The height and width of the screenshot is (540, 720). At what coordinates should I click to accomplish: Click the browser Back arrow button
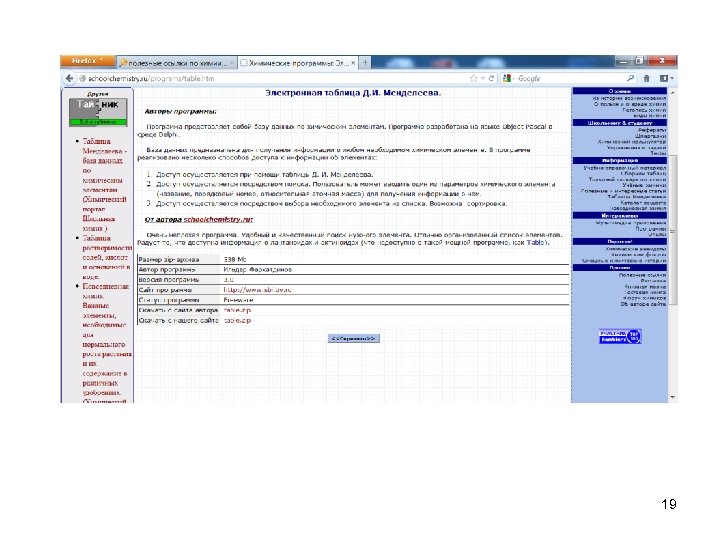[x=69, y=79]
